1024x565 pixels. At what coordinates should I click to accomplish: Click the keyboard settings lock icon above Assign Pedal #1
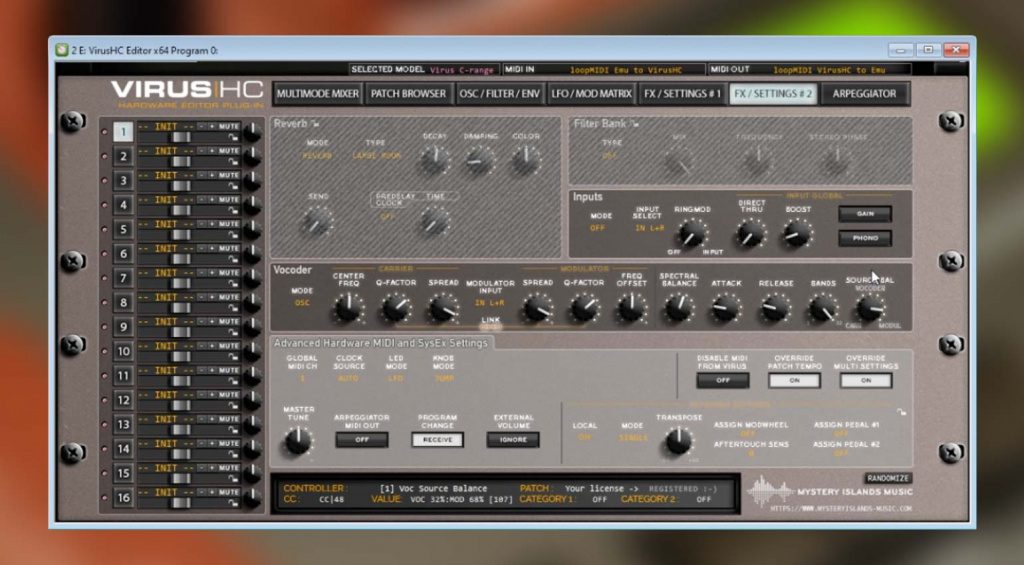pyautogui.click(x=901, y=412)
